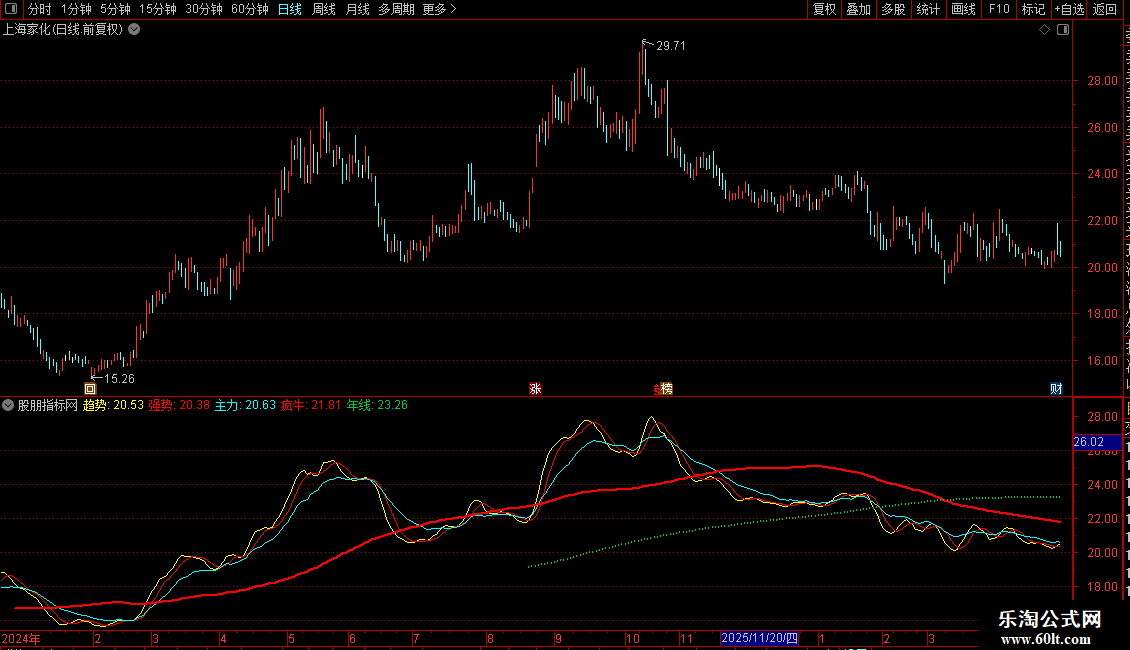
Task: Click the 主力 indicator value label
Action: click(x=245, y=406)
